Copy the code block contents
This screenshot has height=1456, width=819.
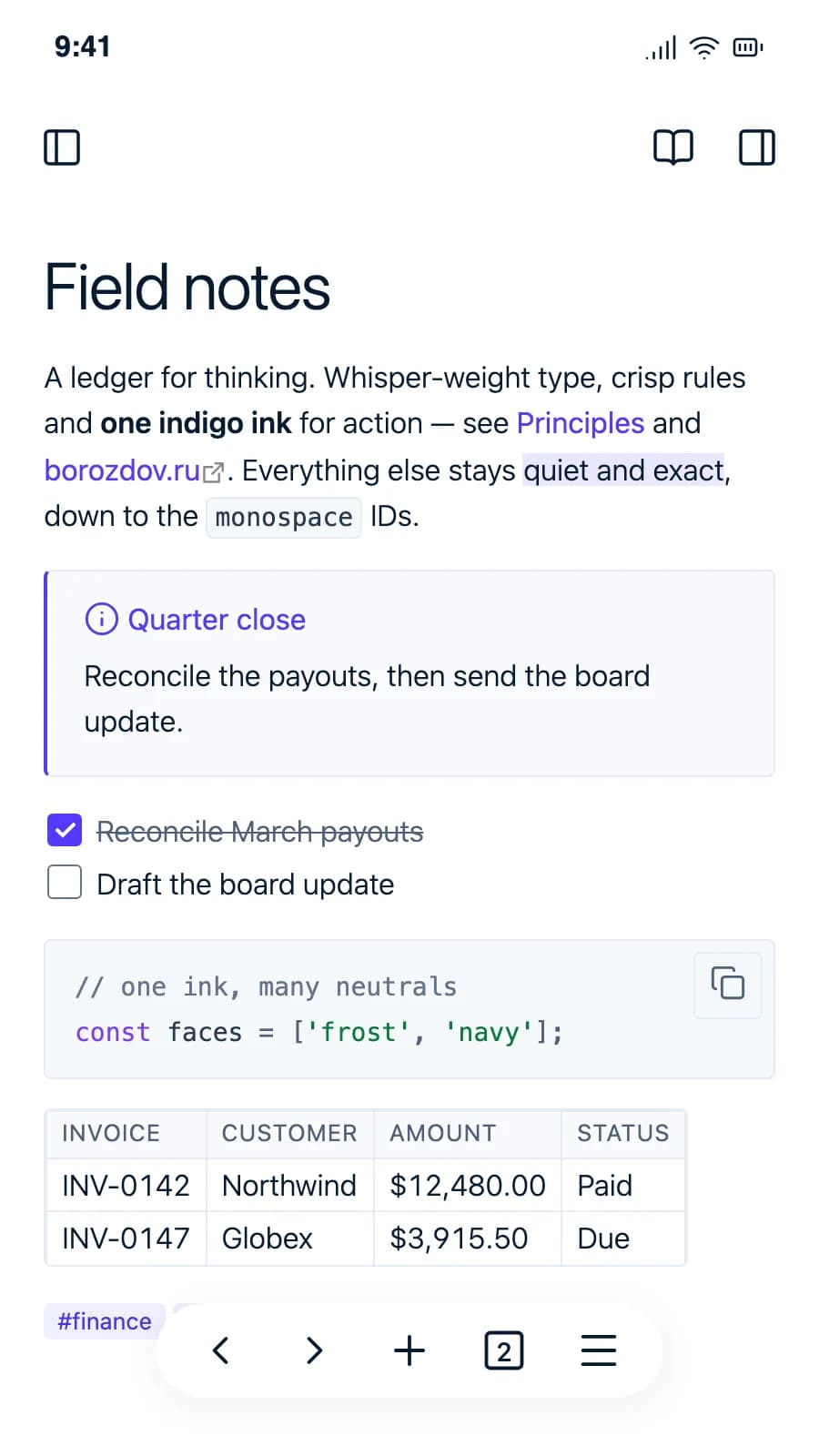pyautogui.click(x=728, y=985)
